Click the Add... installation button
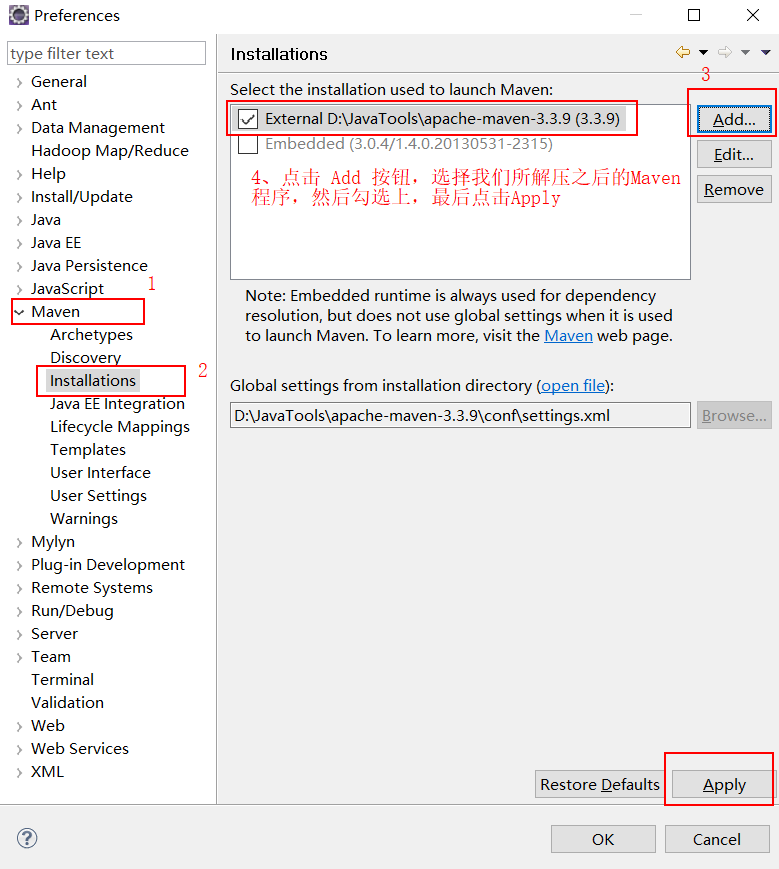Image resolution: width=779 pixels, height=869 pixels. coord(734,119)
